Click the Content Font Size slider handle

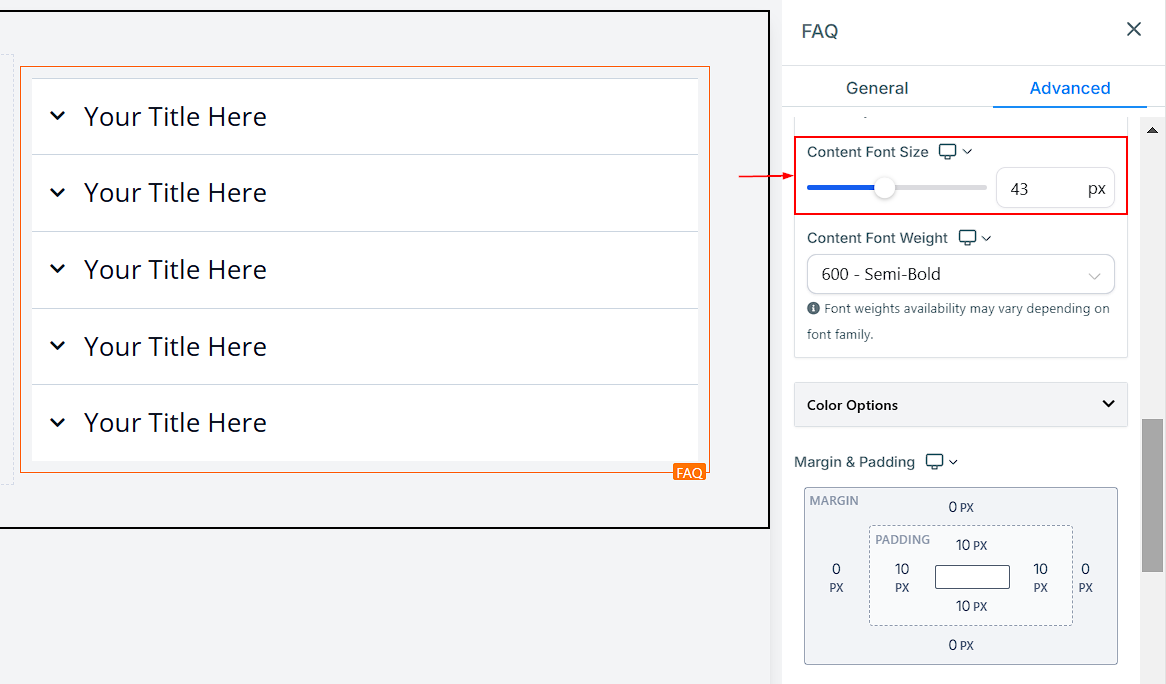coord(884,188)
